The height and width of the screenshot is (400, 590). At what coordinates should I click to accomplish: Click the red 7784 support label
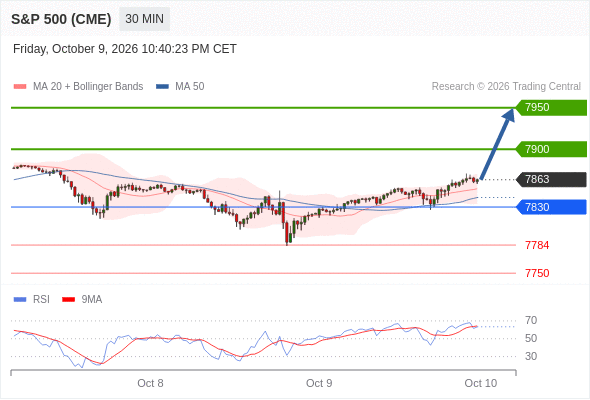point(537,245)
